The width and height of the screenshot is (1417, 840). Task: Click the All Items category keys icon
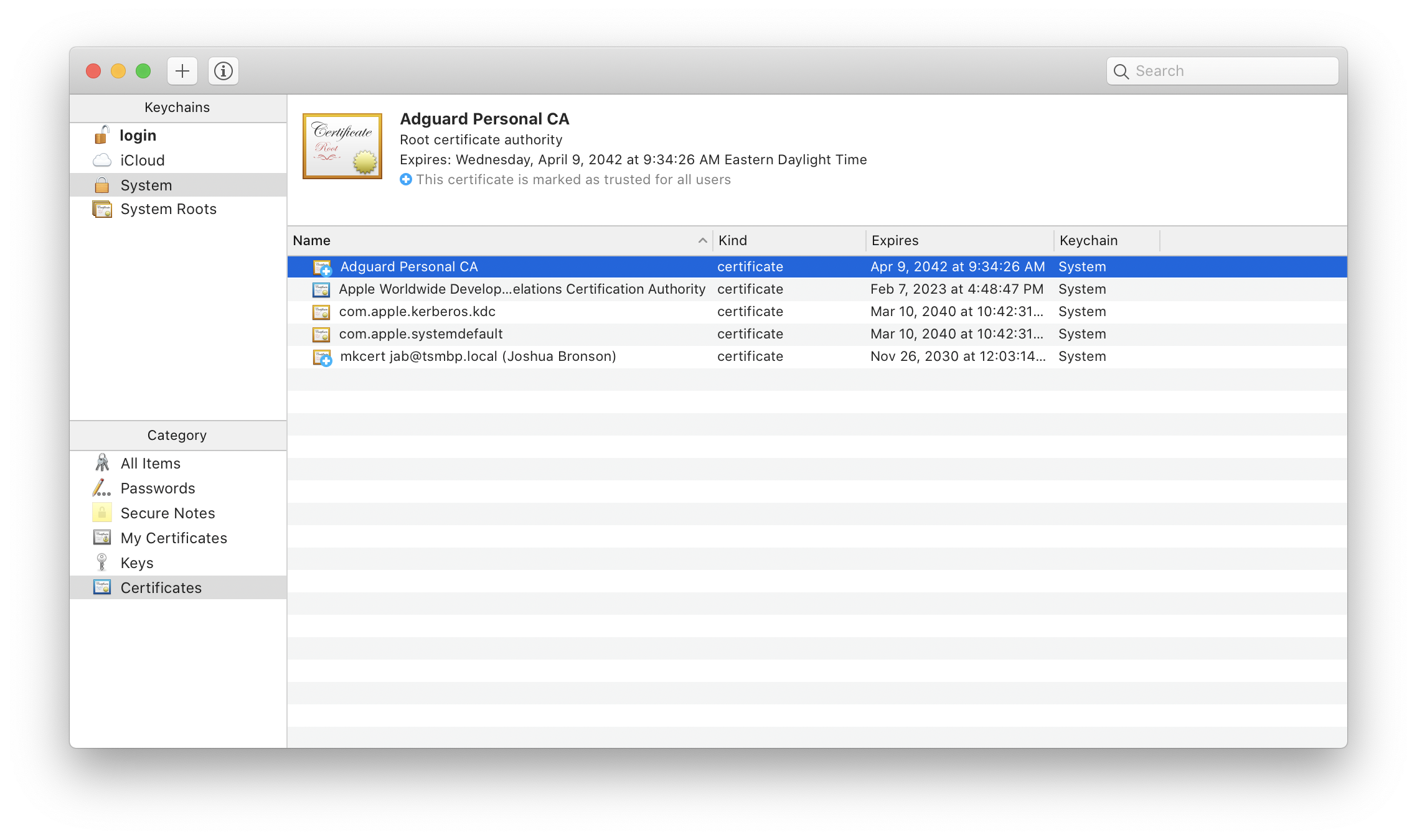101,463
